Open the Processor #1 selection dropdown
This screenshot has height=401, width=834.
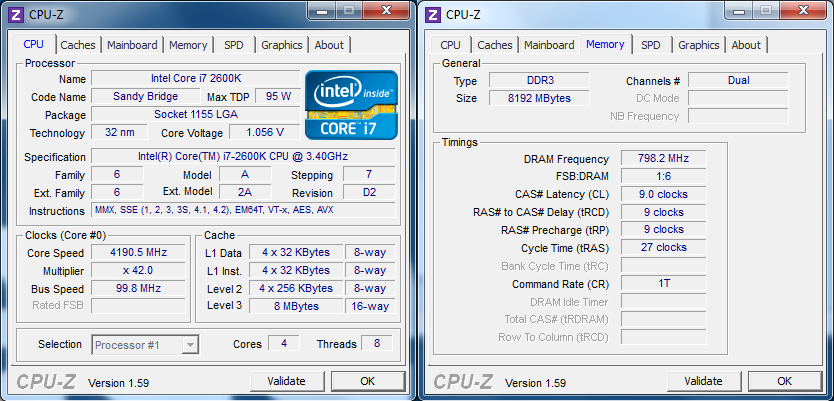(146, 345)
